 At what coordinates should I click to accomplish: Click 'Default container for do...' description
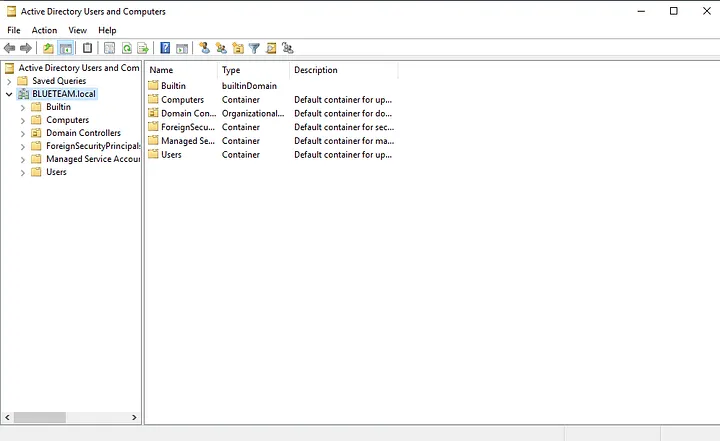[343, 113]
